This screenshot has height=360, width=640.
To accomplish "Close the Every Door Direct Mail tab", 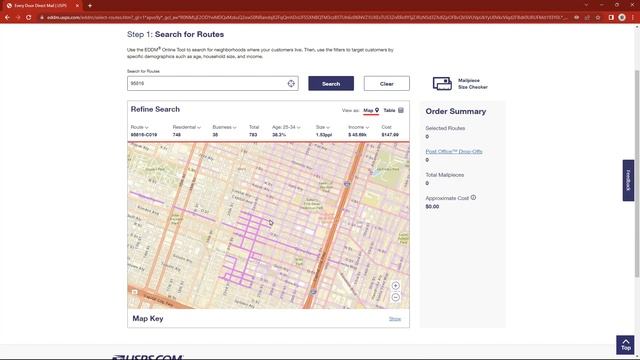I will [x=77, y=6].
